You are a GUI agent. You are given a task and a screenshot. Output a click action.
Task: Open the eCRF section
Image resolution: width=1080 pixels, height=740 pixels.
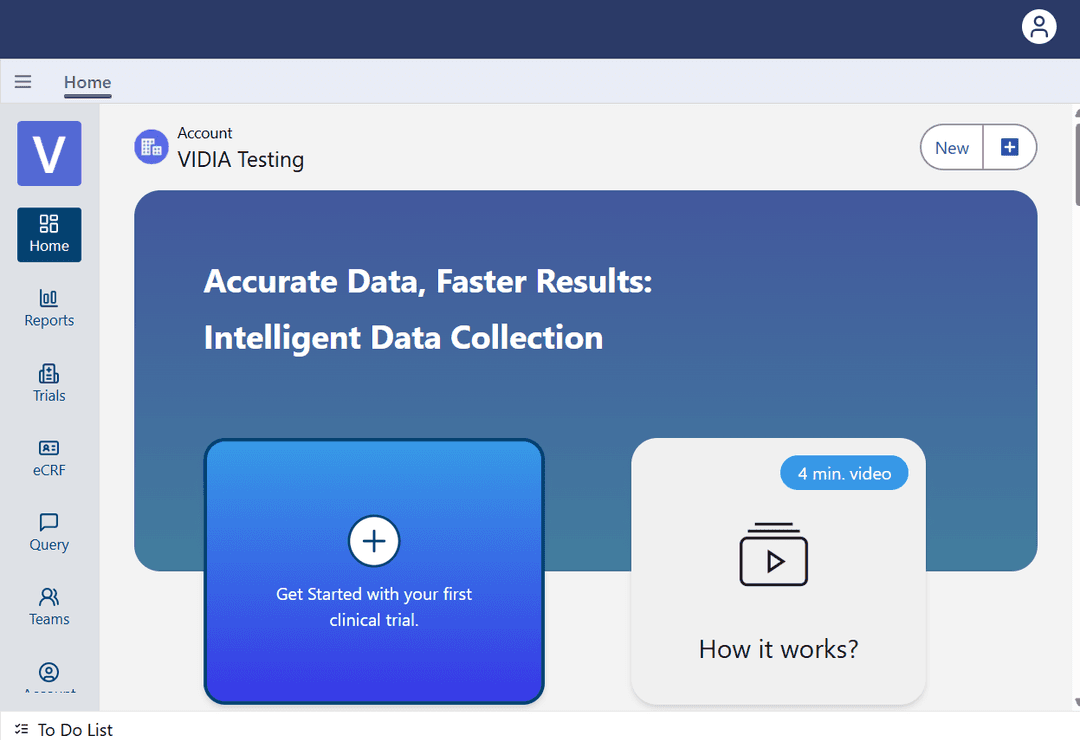(x=49, y=457)
